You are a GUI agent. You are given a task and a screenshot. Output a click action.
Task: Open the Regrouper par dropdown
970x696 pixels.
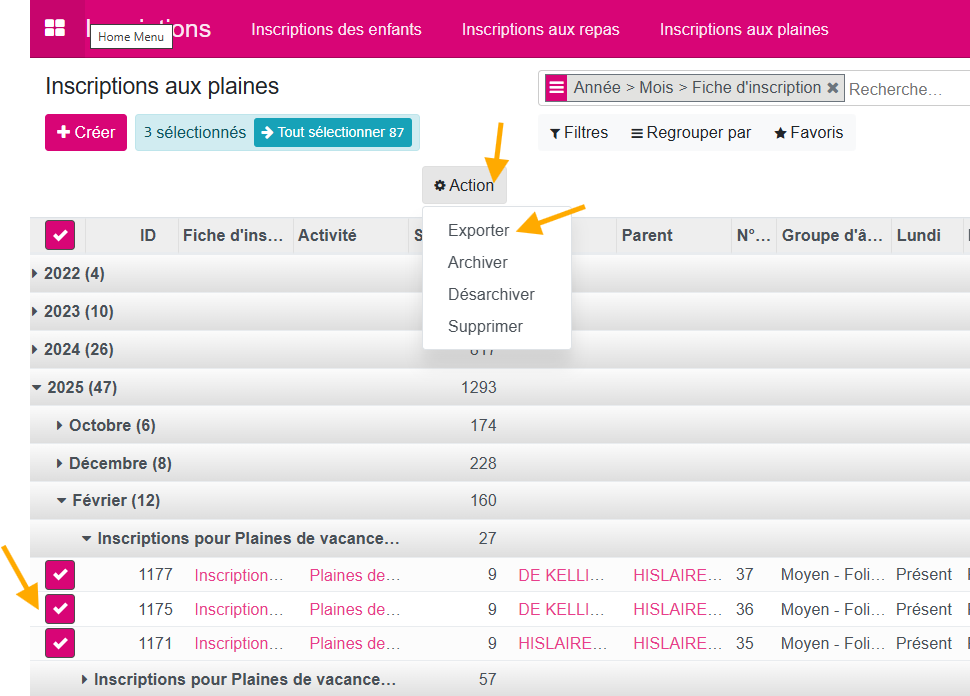pyautogui.click(x=691, y=132)
